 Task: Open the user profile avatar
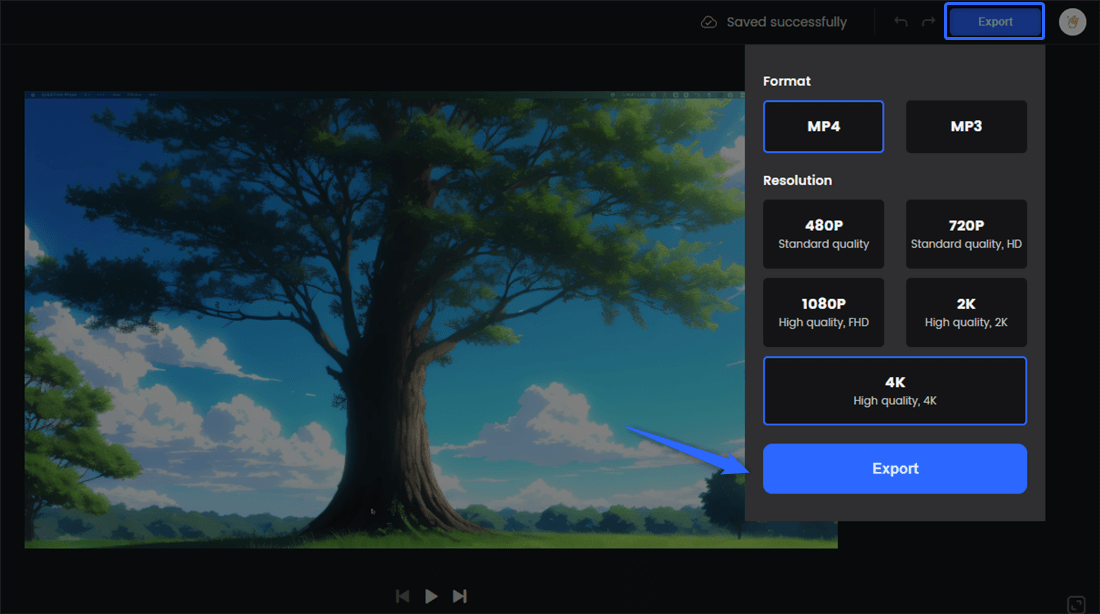tap(1073, 22)
